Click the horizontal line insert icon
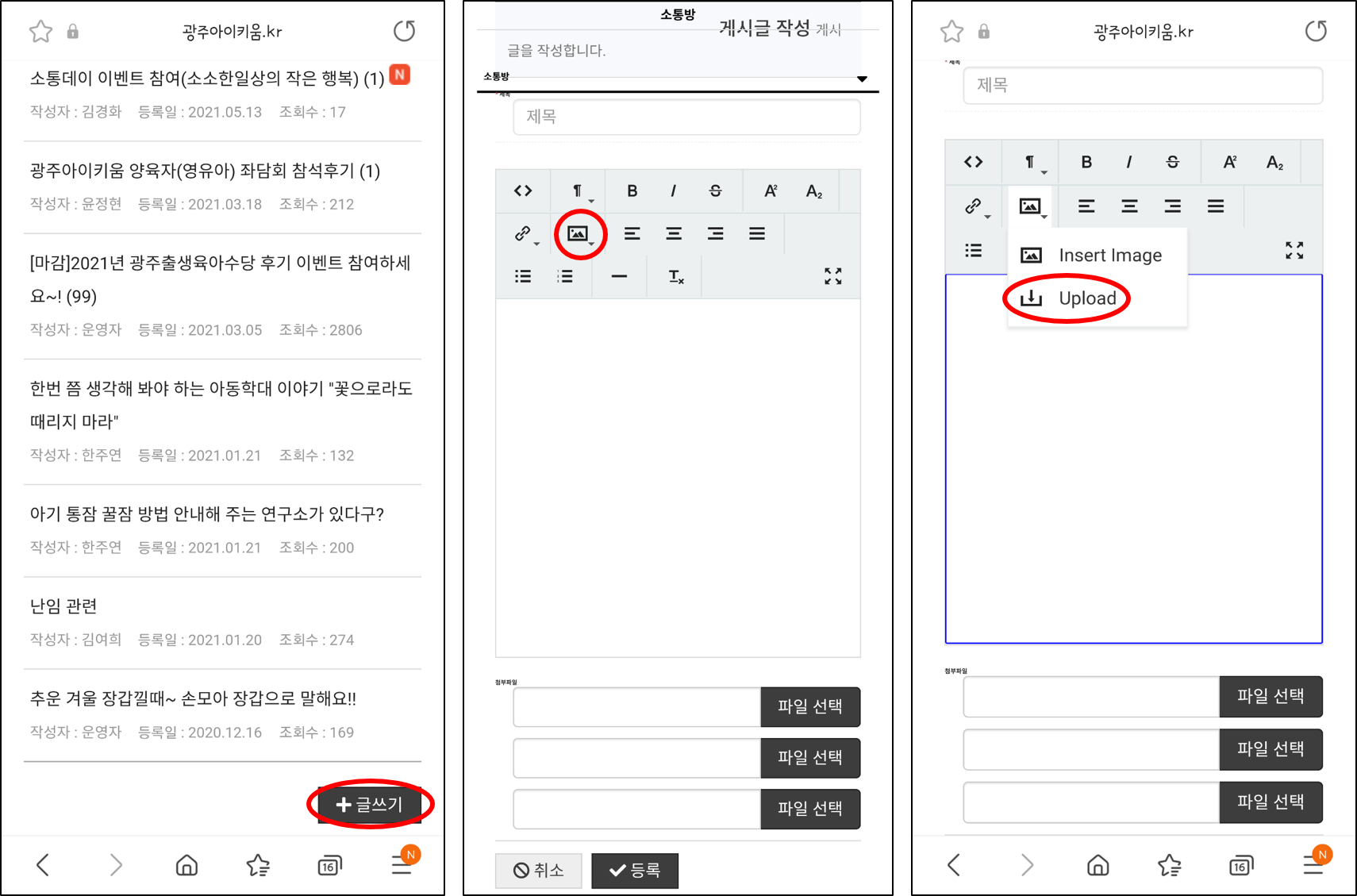1357x896 pixels. pos(619,276)
